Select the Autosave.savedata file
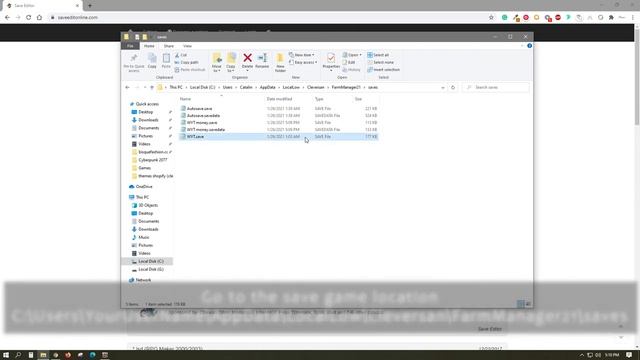Image resolution: width=640 pixels, height=360 pixels. tap(278, 116)
